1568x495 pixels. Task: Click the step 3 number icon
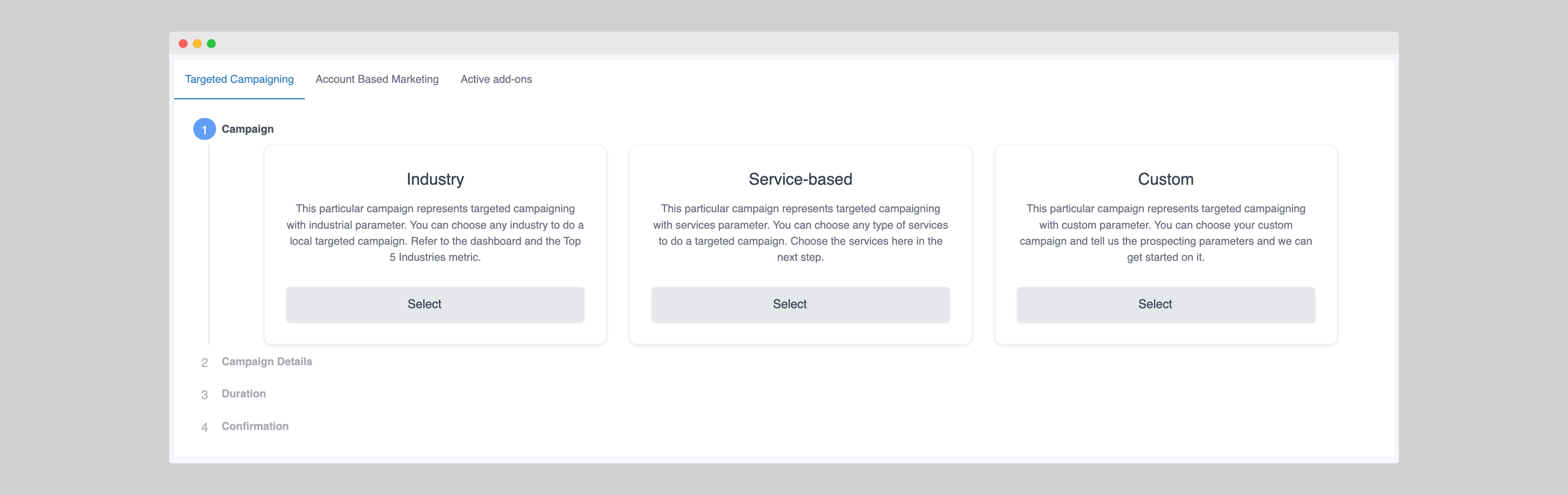(205, 395)
